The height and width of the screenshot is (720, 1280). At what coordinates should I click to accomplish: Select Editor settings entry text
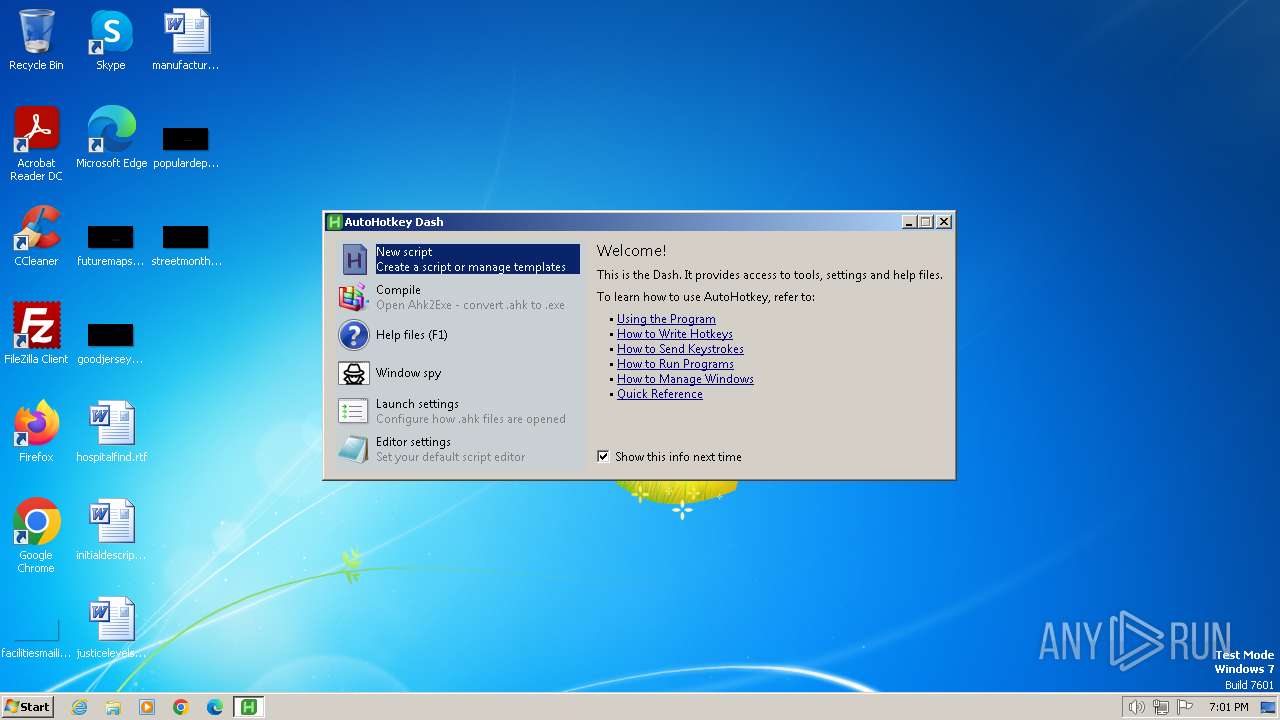click(x=413, y=442)
